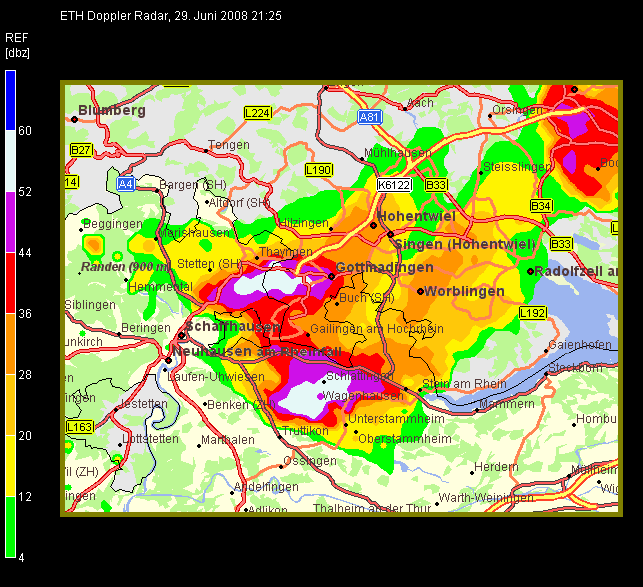Click the Bargen (SH) label
643x587 pixels.
(x=193, y=185)
